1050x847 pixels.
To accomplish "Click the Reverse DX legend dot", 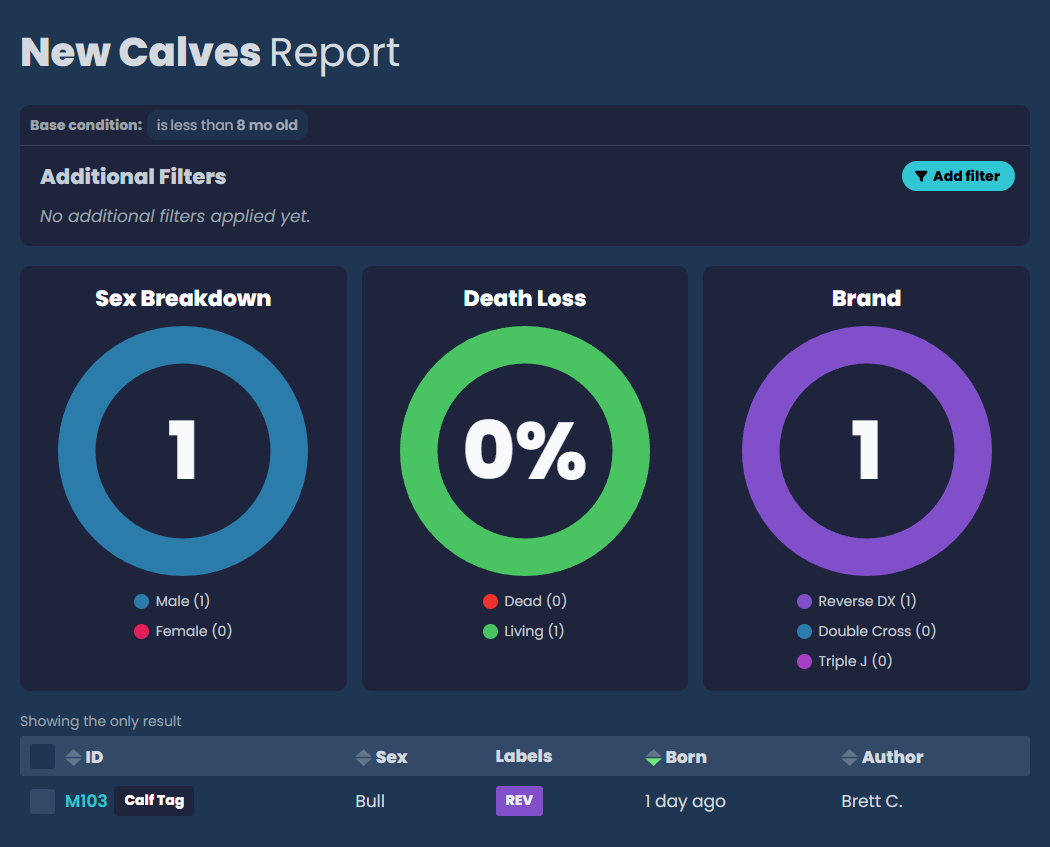I will point(804,601).
